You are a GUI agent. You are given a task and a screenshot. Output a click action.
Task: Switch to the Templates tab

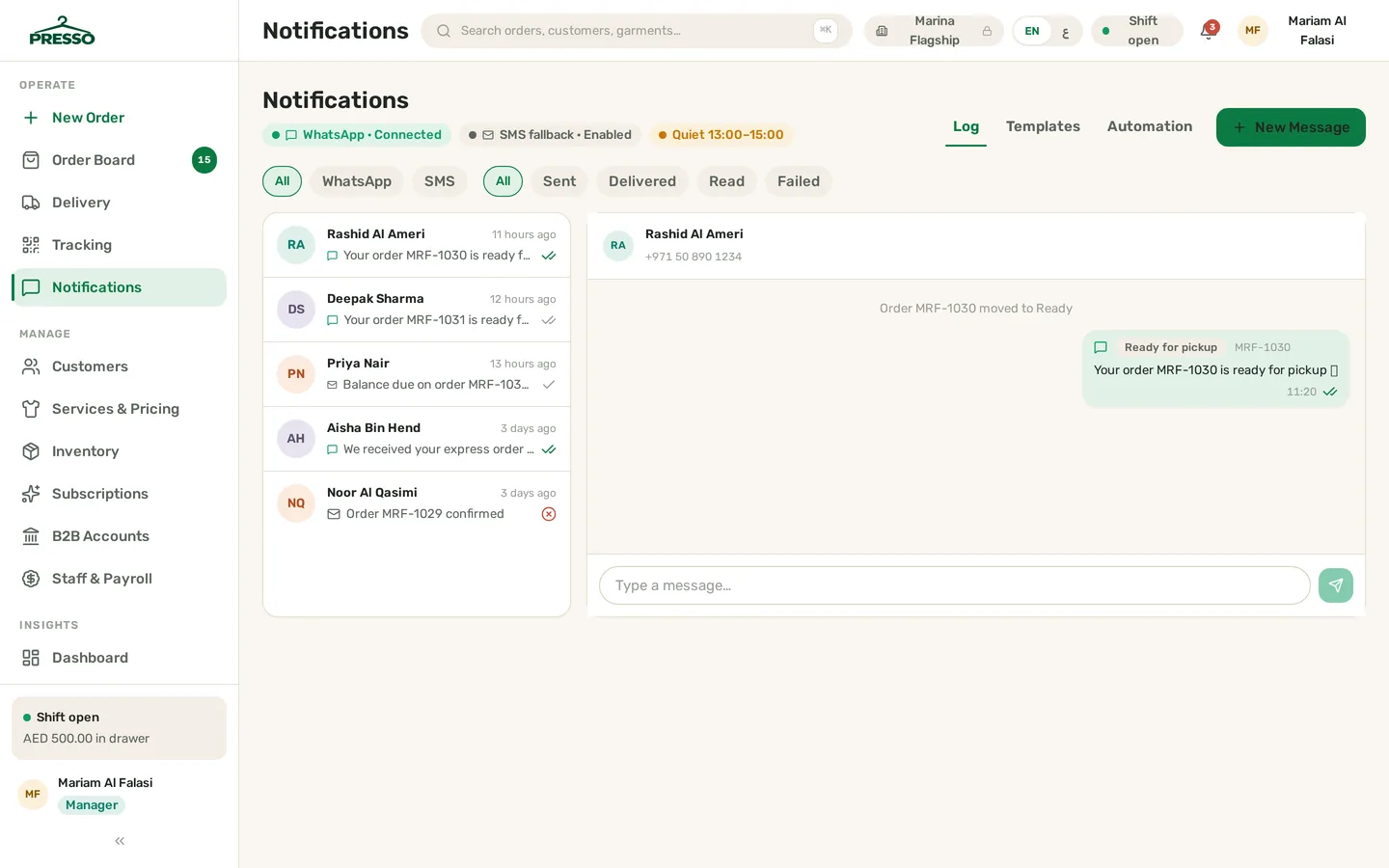(x=1043, y=126)
